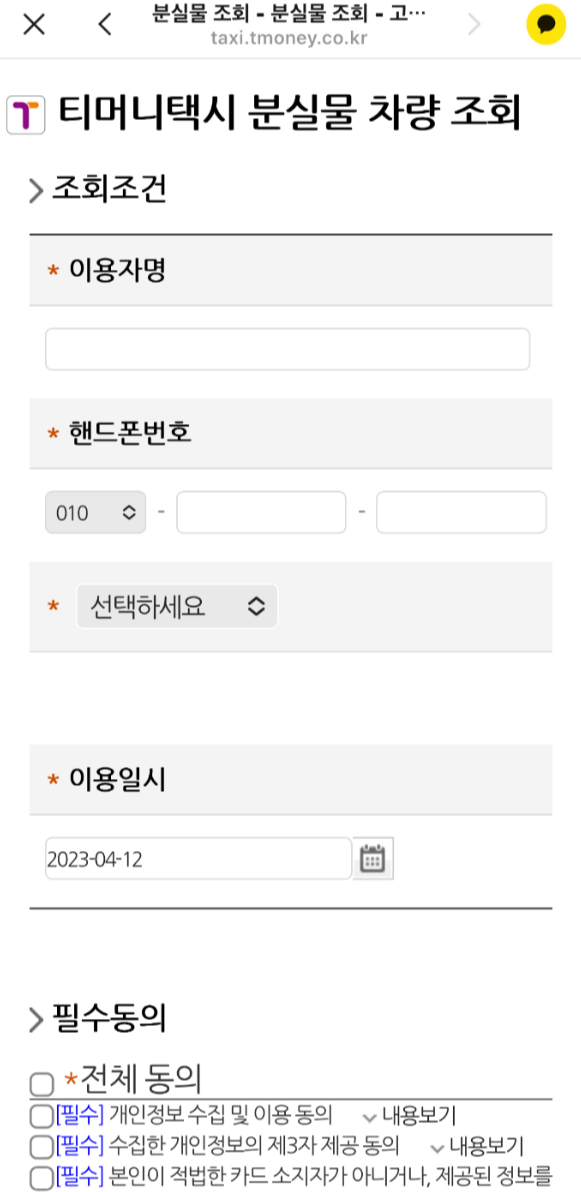
Task: Click the Tmoney logo icon
Action: [x=25, y=114]
